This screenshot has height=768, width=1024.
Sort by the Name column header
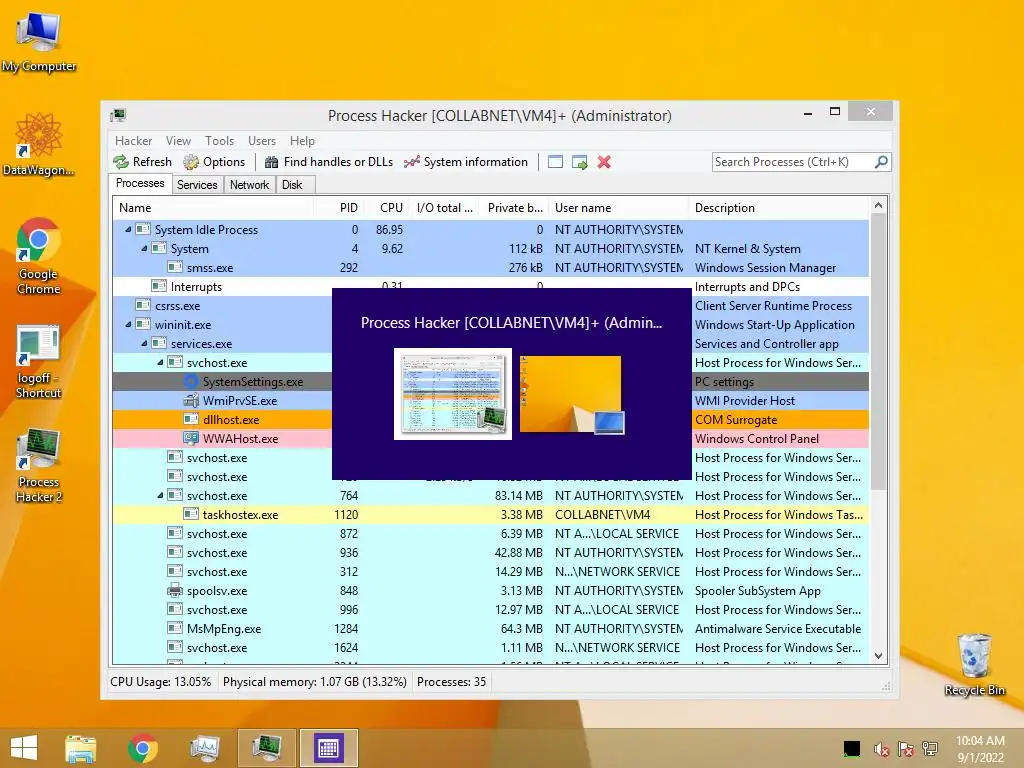(213, 208)
